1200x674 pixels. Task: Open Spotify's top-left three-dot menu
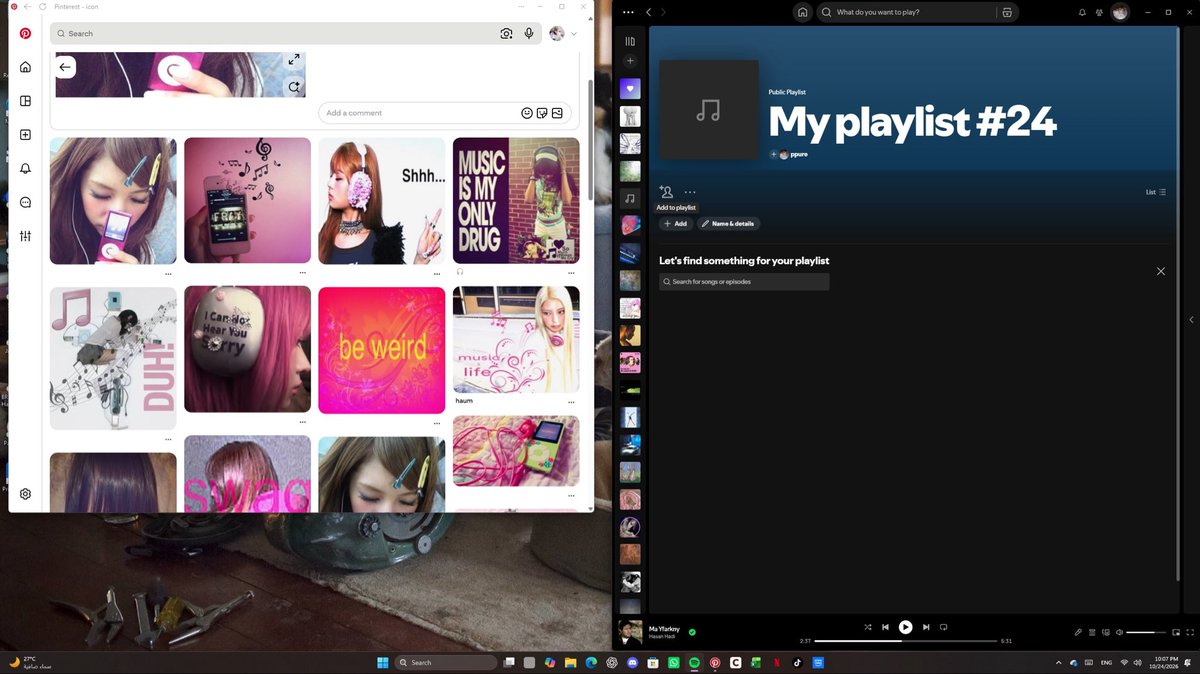point(628,12)
